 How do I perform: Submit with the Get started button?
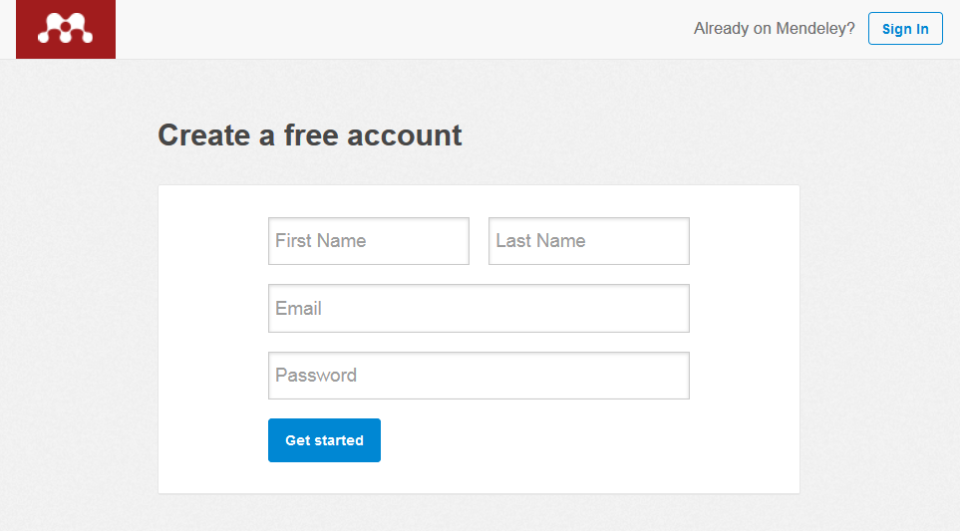click(324, 440)
